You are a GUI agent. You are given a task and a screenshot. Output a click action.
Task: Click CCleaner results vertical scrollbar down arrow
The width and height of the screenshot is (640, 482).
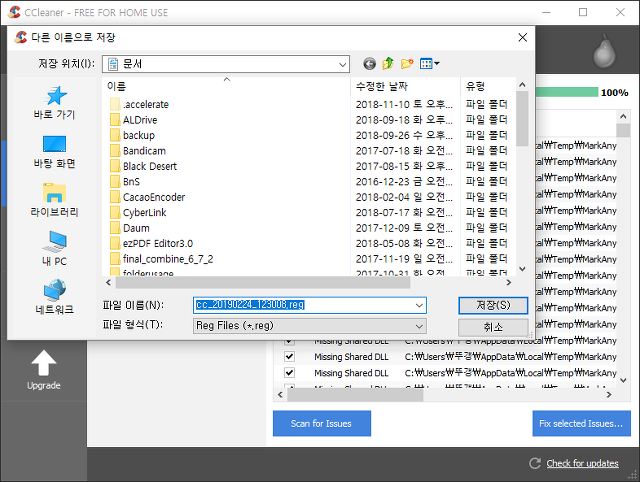623,380
